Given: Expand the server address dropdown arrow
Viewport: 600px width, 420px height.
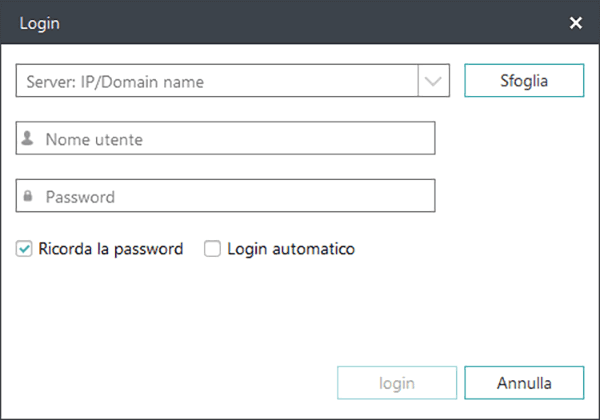Looking at the screenshot, I should coord(434,81).
